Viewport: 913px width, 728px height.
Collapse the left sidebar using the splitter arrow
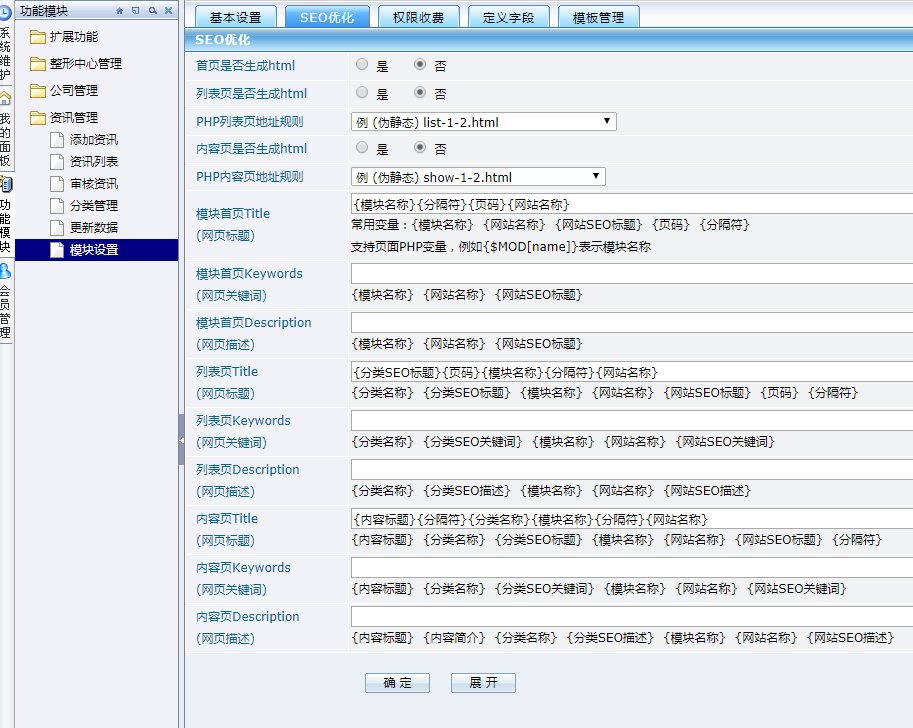pos(181,440)
